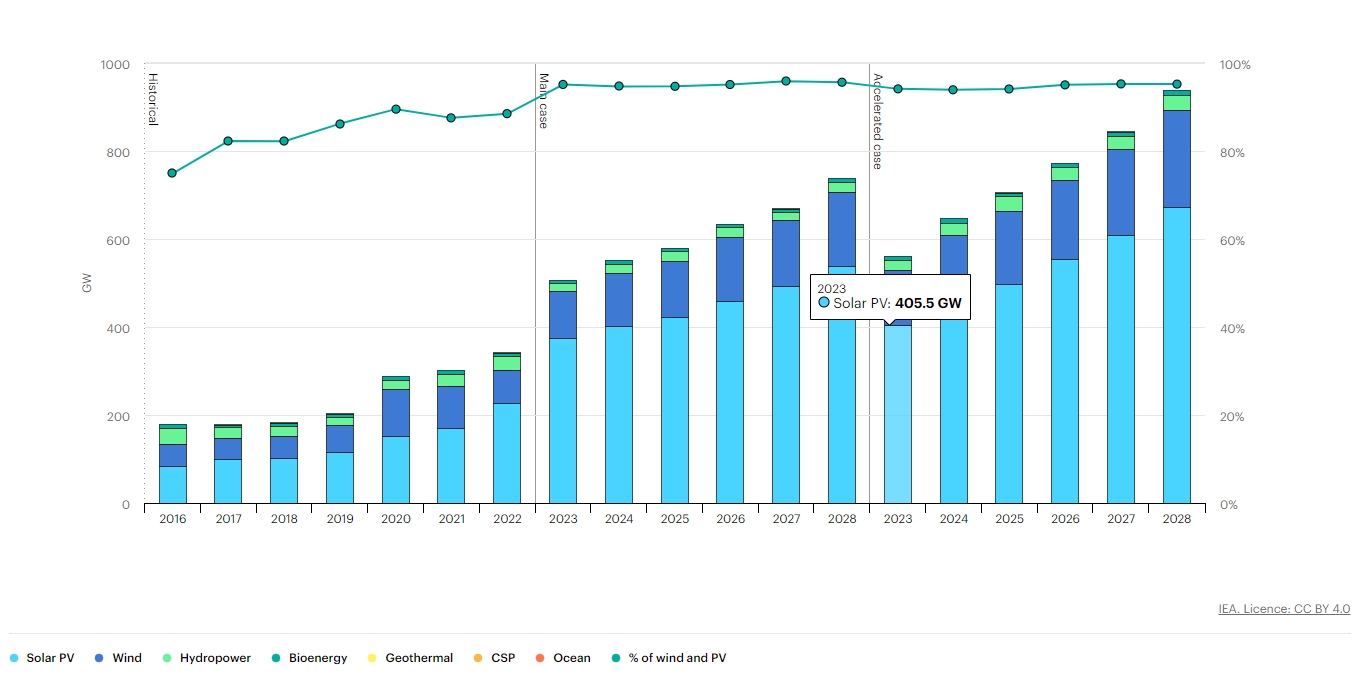Click the 2028 accelerated case line marker

pyautogui.click(x=1177, y=84)
